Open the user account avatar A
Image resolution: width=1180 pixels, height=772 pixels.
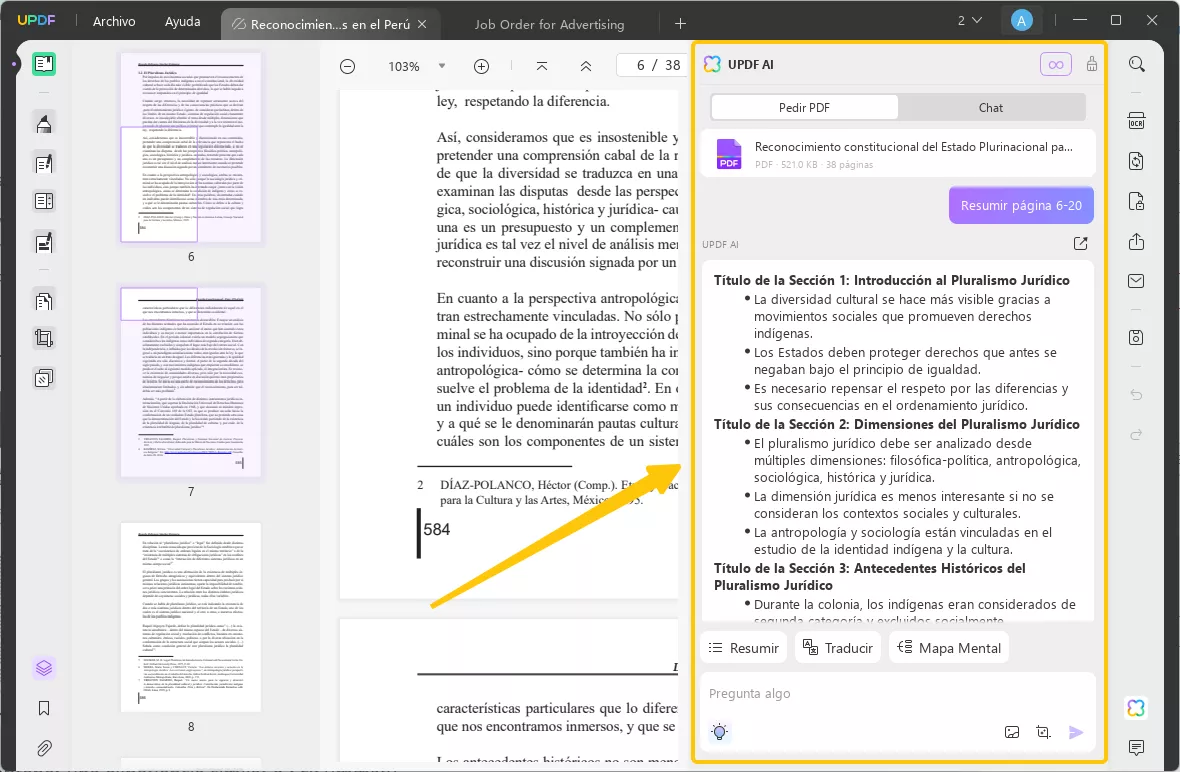1021,21
